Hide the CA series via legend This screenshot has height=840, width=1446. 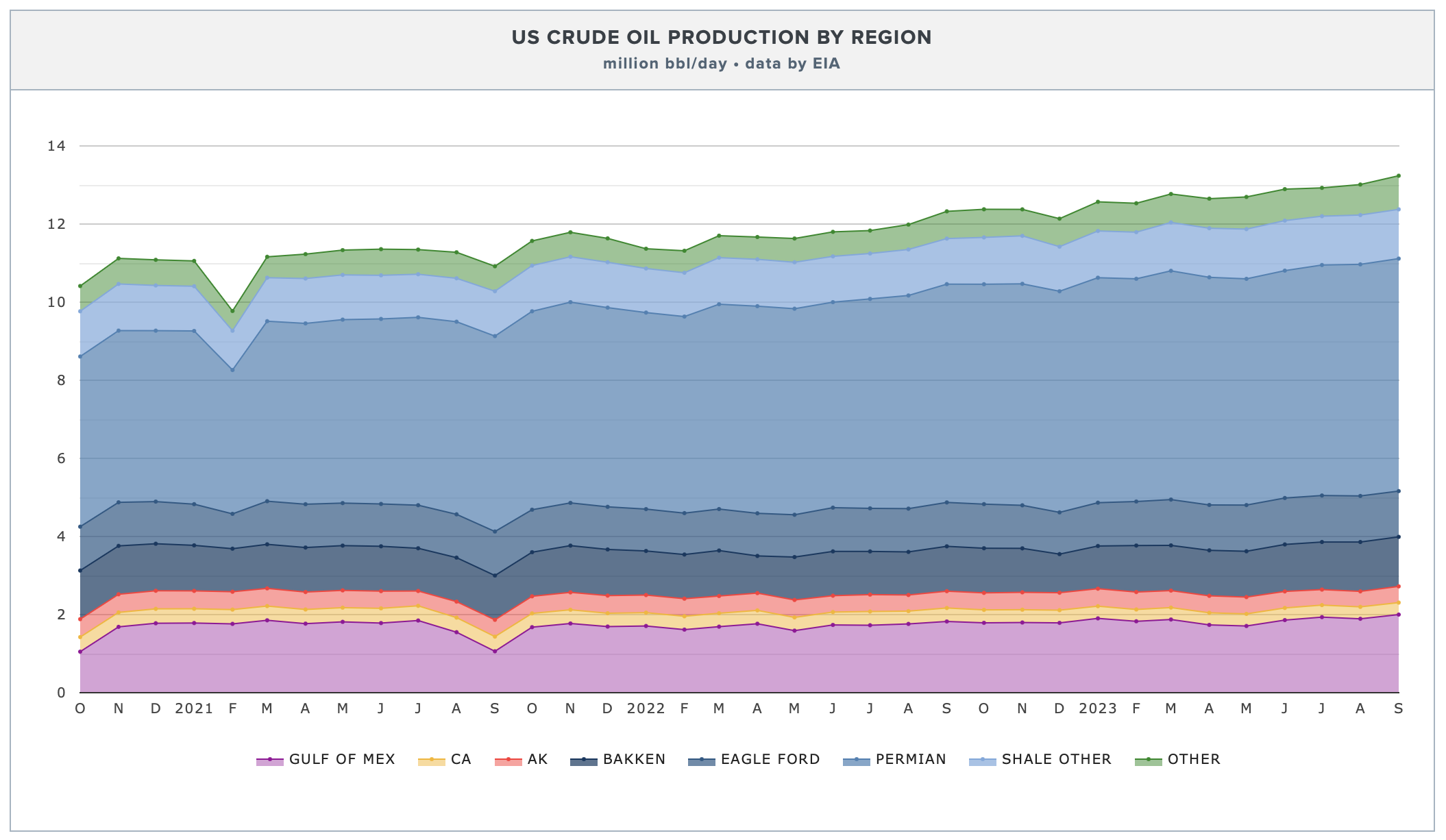(461, 759)
